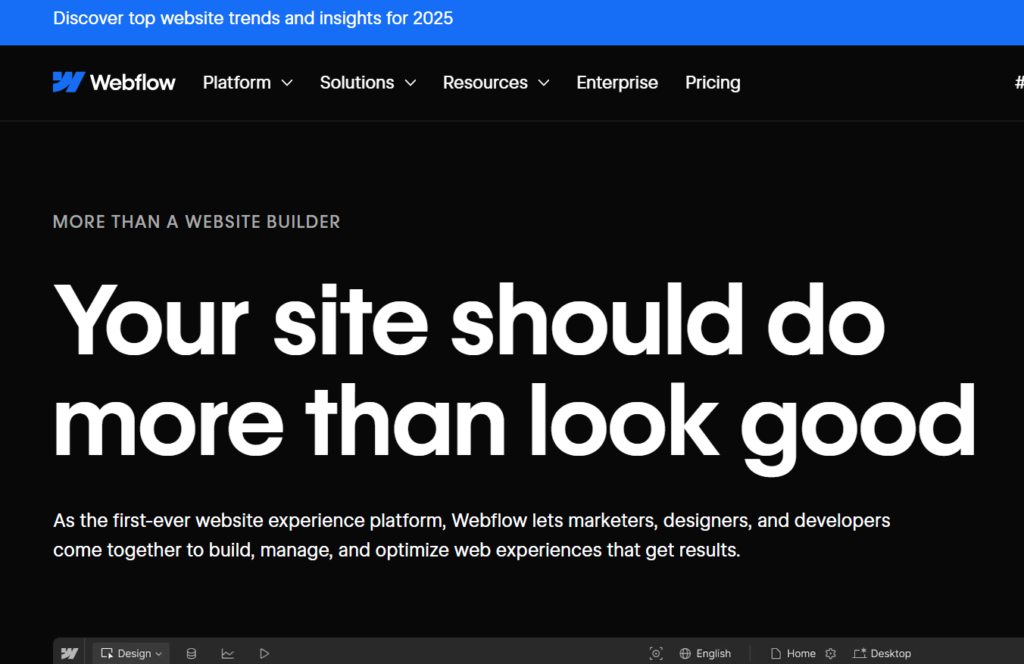The width and height of the screenshot is (1024, 664).
Task: Select the Desktop breakpoint button
Action: click(882, 654)
